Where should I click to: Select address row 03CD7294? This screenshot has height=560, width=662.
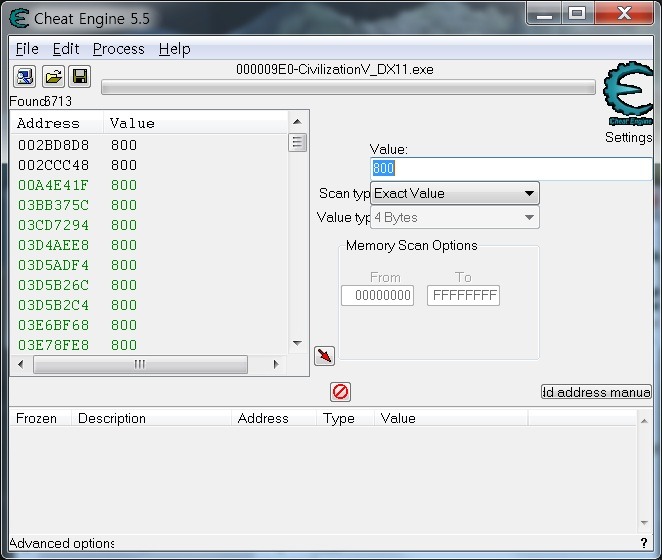pyautogui.click(x=149, y=225)
